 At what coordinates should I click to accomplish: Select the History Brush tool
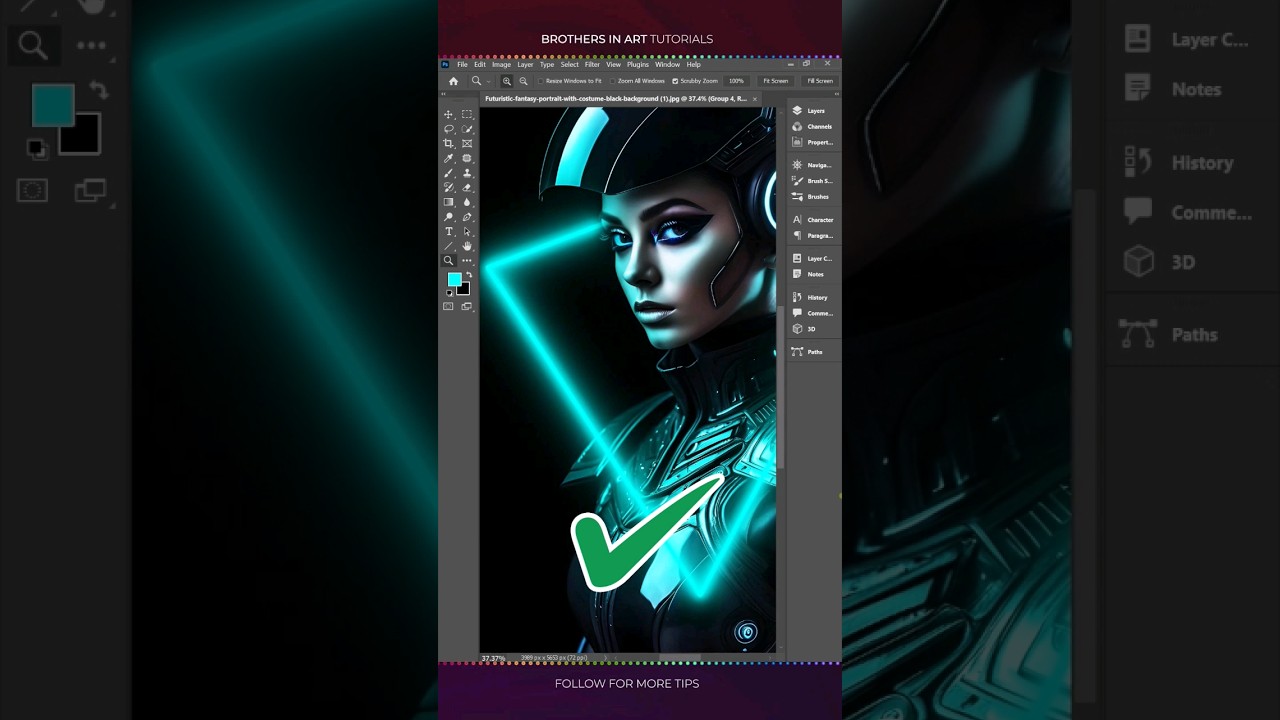click(x=449, y=187)
